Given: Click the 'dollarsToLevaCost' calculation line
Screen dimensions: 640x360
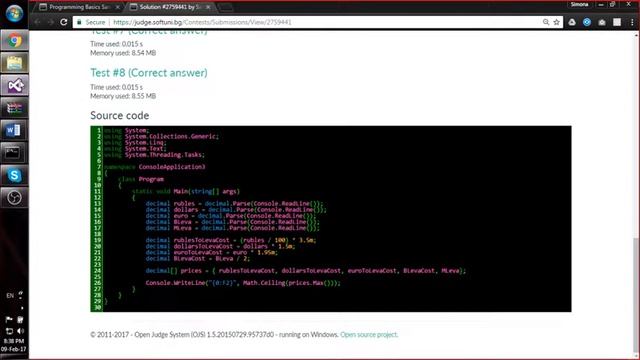Looking at the screenshot, I should coord(220,246).
